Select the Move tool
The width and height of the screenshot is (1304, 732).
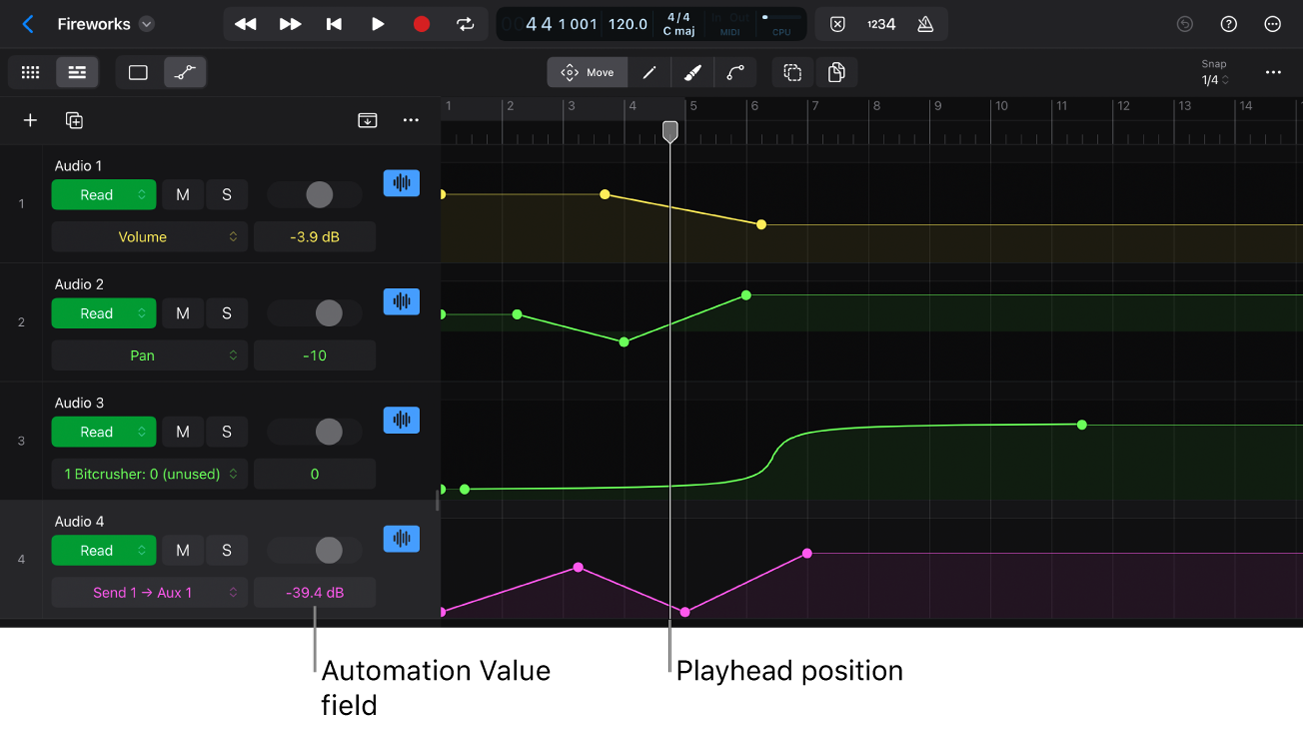point(587,72)
